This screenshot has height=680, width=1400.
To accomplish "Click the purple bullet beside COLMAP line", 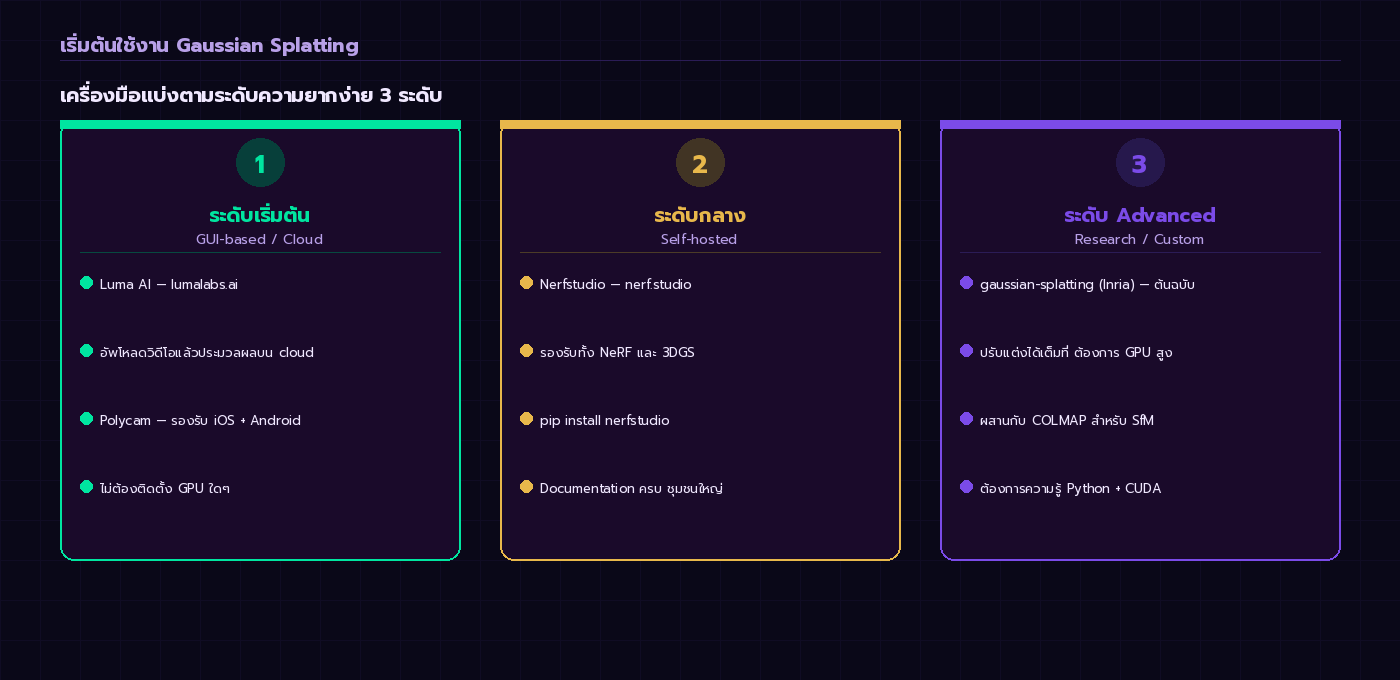I will [x=966, y=419].
